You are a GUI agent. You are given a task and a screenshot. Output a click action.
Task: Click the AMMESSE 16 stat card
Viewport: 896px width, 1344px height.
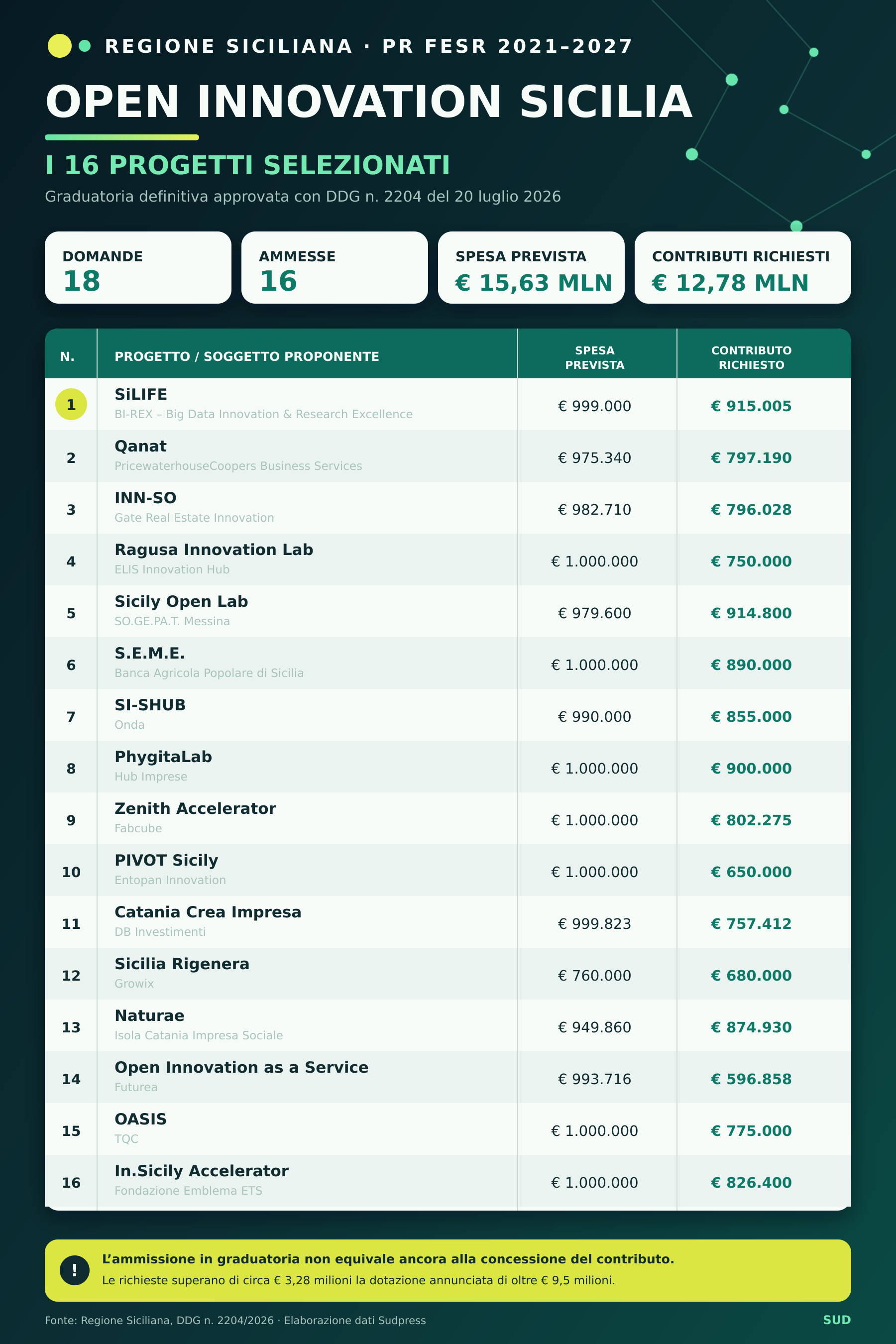[x=335, y=267]
